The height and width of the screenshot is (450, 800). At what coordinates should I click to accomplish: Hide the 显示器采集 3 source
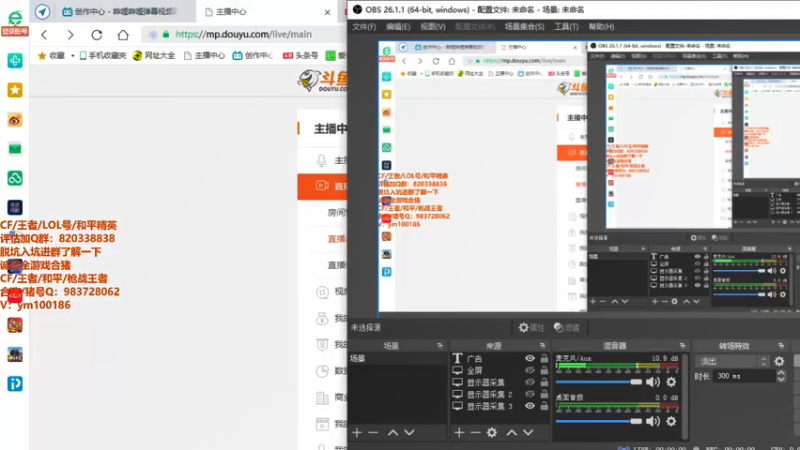530,406
